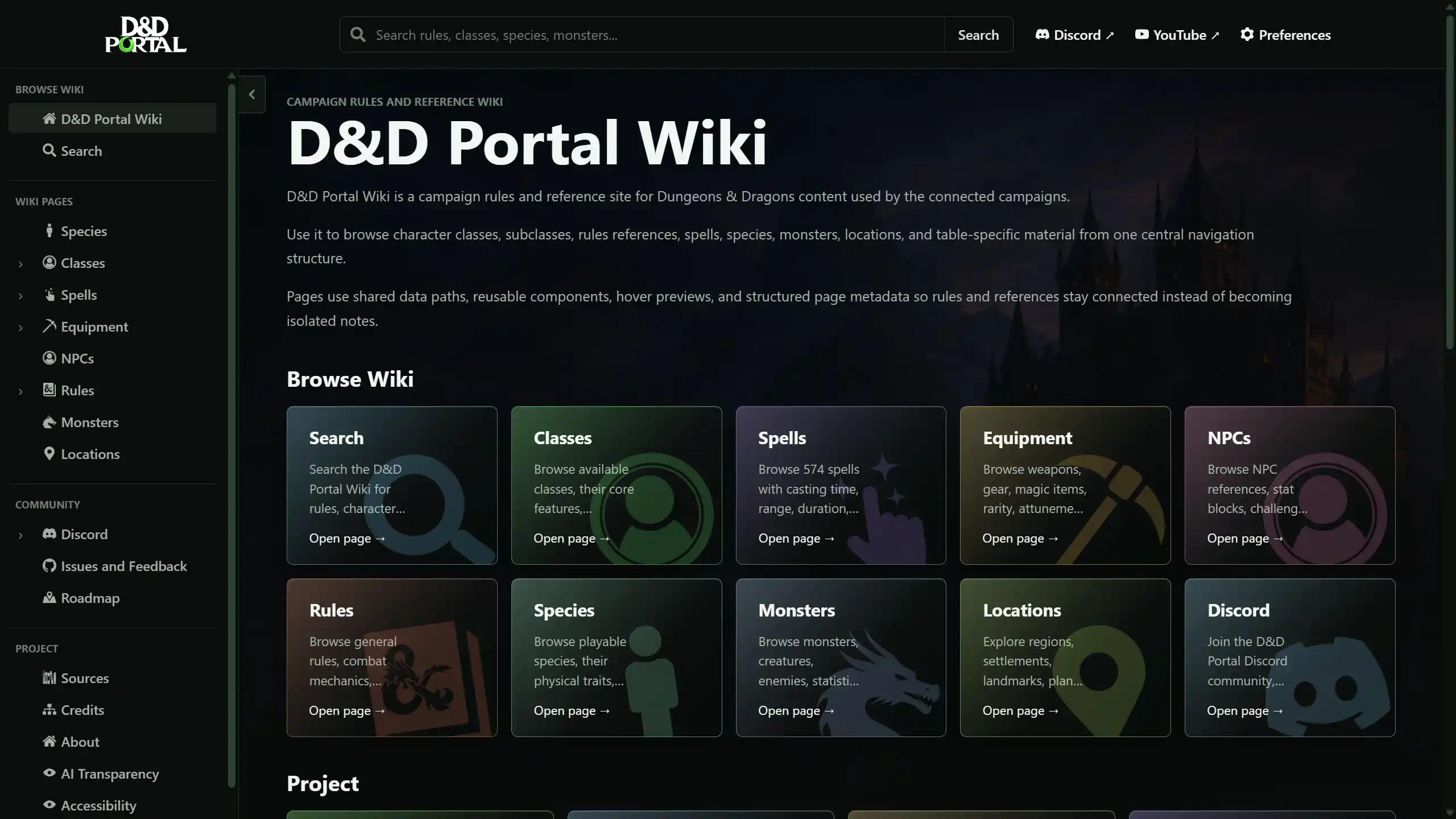Expand the Equipment tree item
1456x819 pixels.
click(x=20, y=328)
